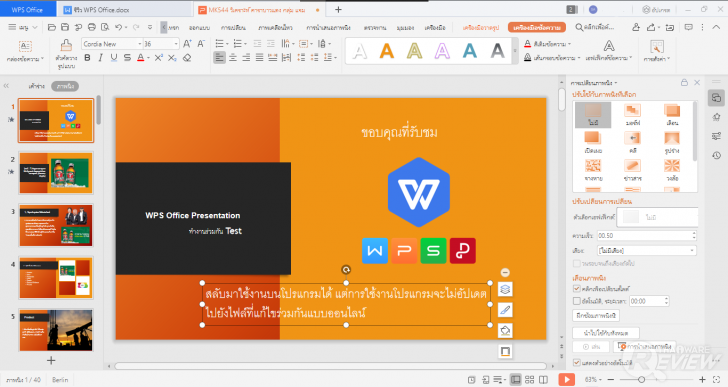
Task: Toggle Strikethrough formatting
Action: [x=127, y=58]
